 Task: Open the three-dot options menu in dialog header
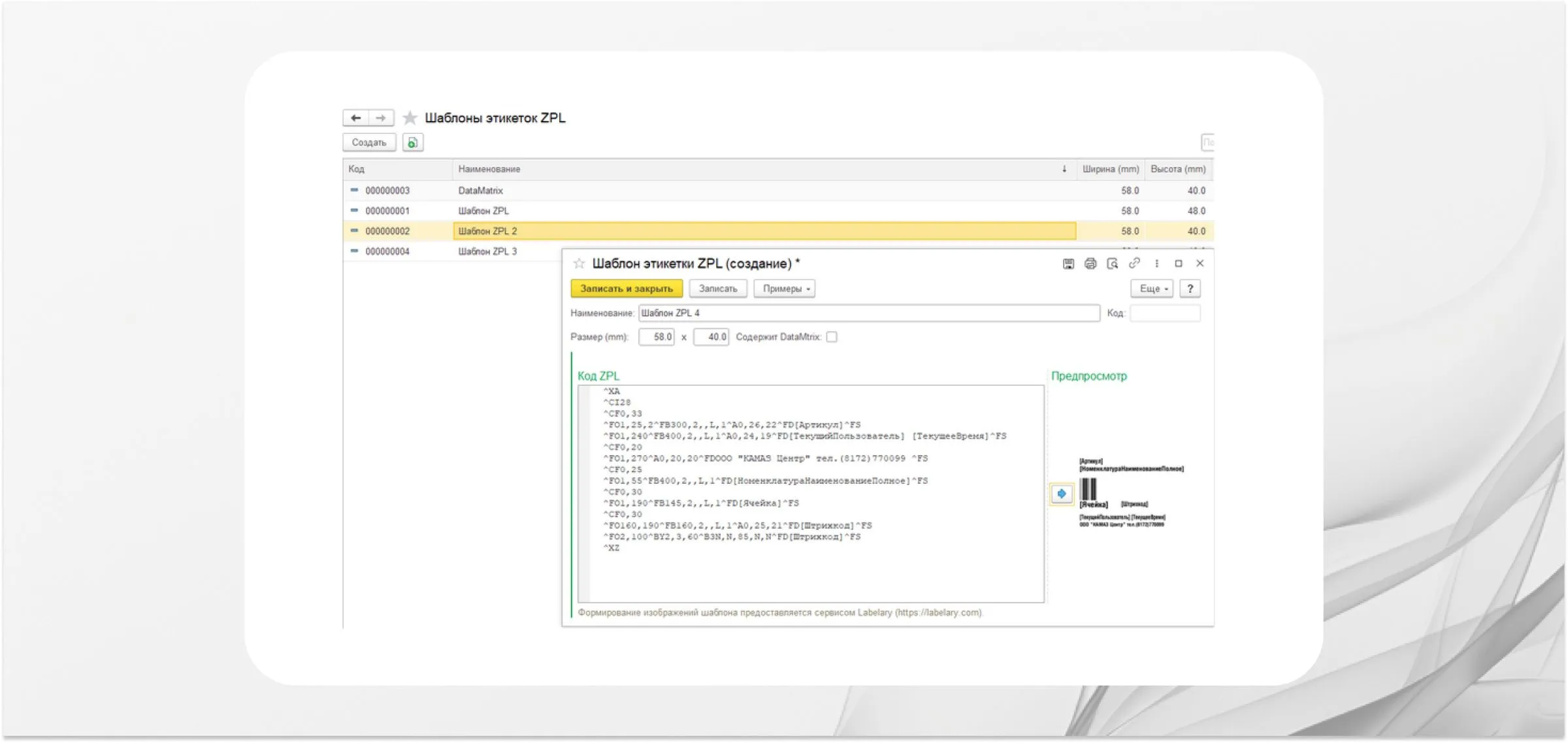1156,264
